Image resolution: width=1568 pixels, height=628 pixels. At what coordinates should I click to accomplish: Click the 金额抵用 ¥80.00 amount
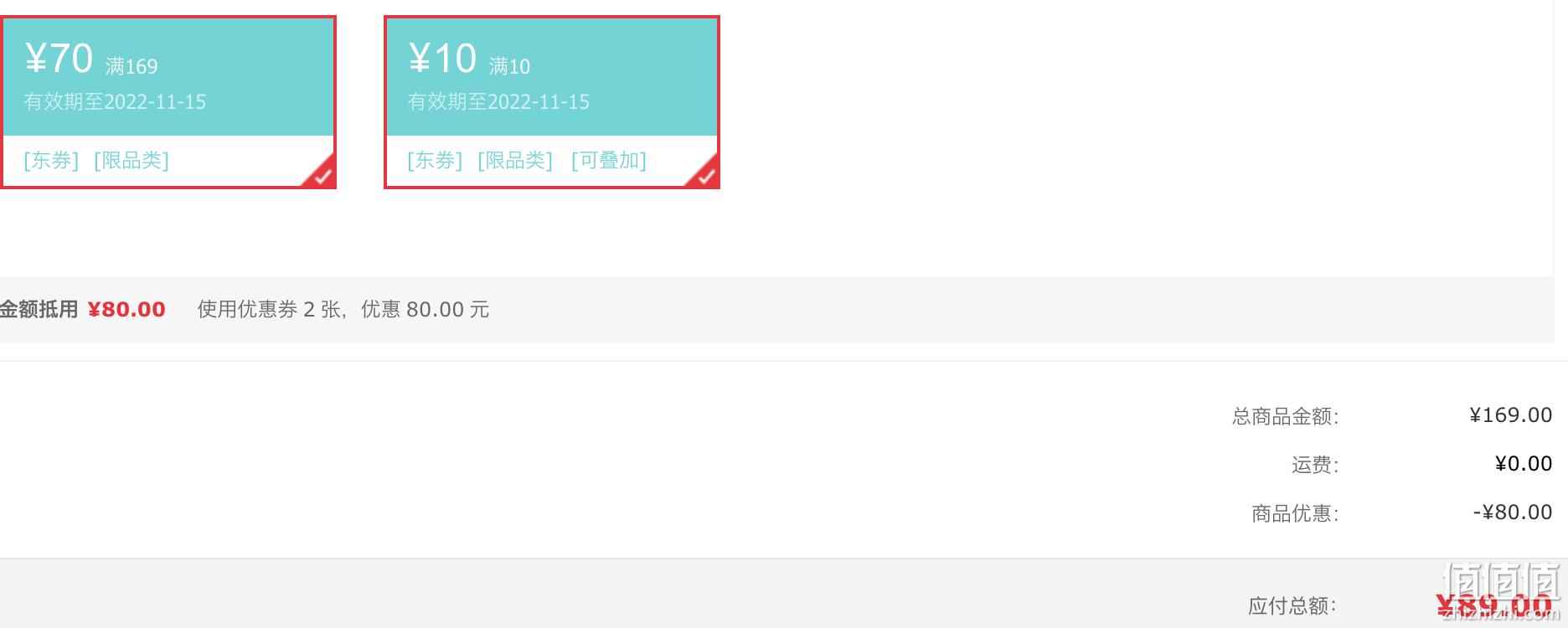coord(126,310)
